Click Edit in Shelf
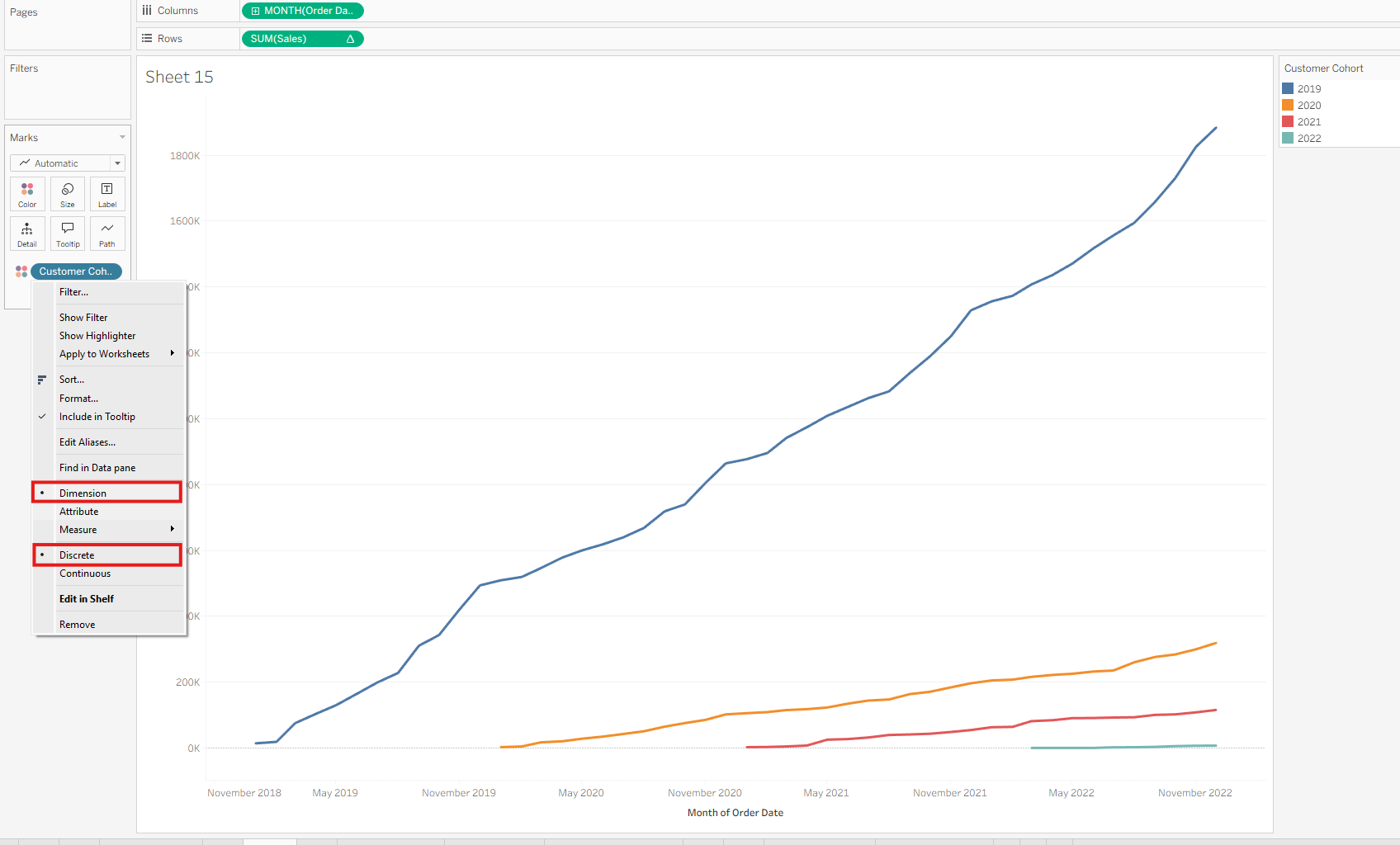The image size is (1400, 845). point(87,599)
